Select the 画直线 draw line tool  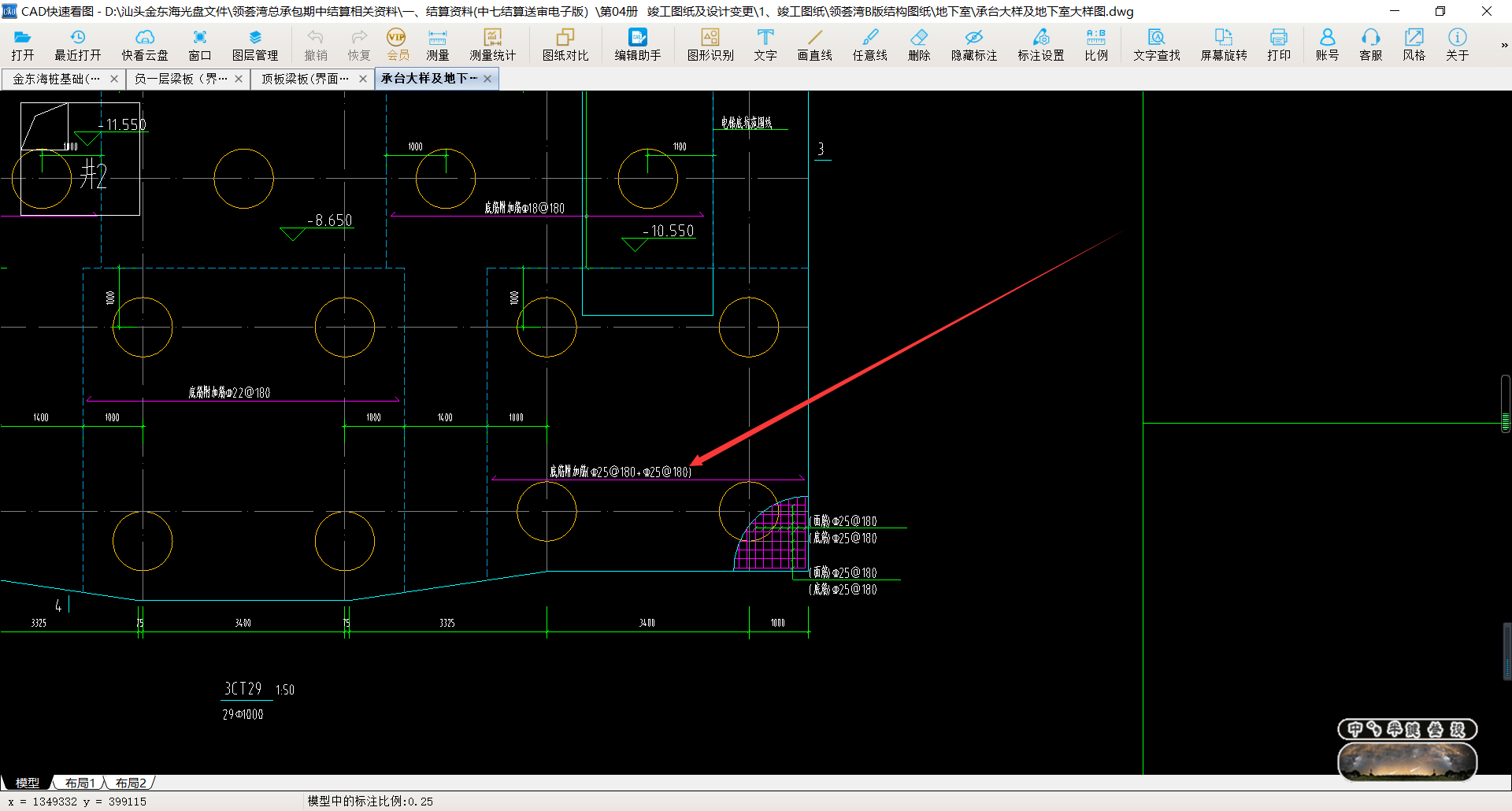tap(814, 45)
